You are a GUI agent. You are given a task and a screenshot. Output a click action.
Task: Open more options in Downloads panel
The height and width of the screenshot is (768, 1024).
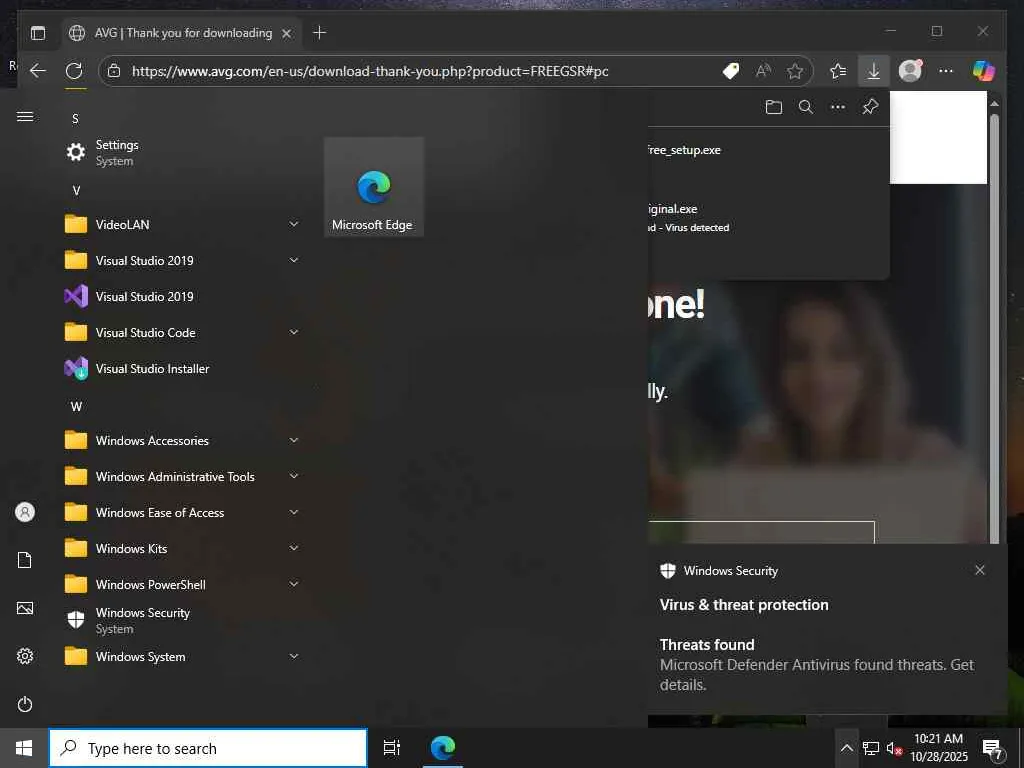click(838, 107)
